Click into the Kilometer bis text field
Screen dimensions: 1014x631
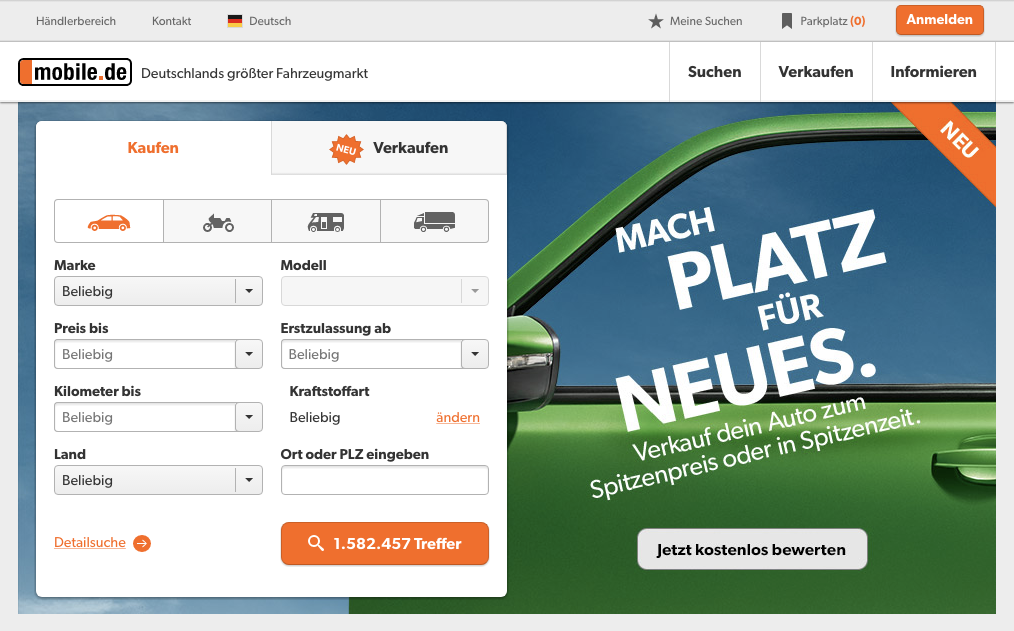click(145, 417)
